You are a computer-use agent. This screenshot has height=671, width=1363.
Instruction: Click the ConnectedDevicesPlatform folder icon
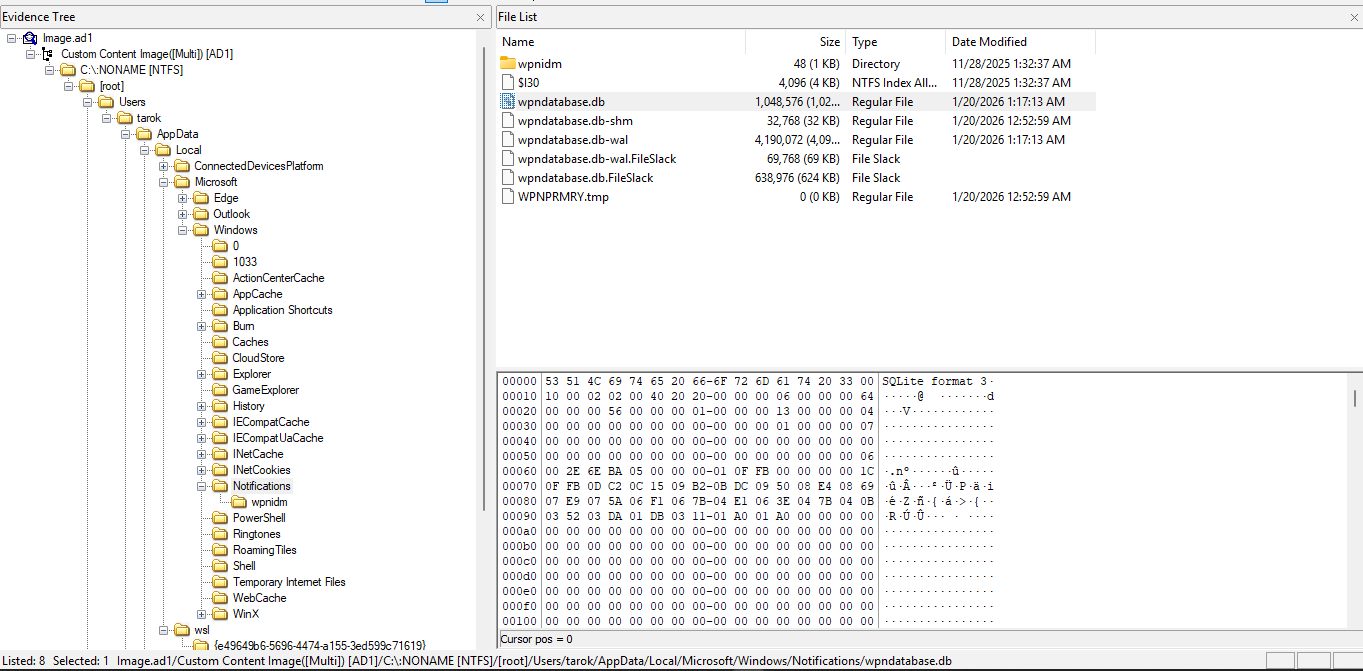[x=182, y=166]
